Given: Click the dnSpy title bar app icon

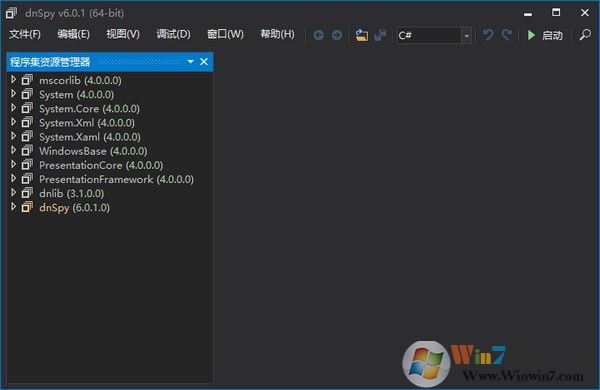Looking at the screenshot, I should tap(11, 13).
